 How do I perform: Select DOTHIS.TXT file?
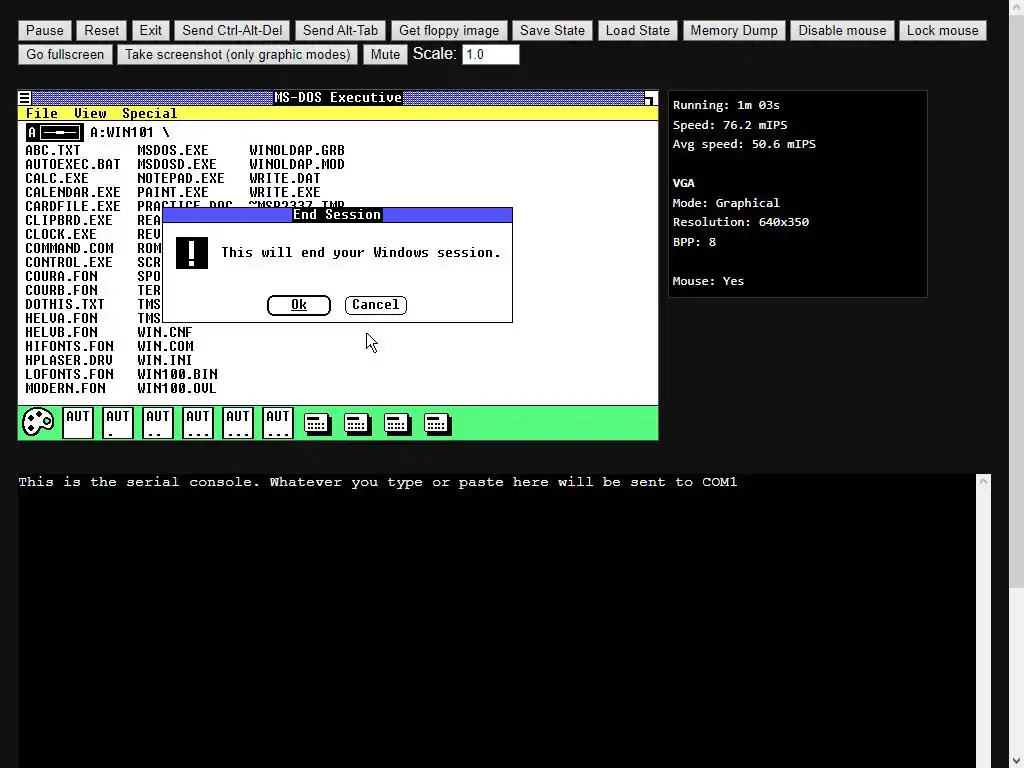tap(65, 304)
